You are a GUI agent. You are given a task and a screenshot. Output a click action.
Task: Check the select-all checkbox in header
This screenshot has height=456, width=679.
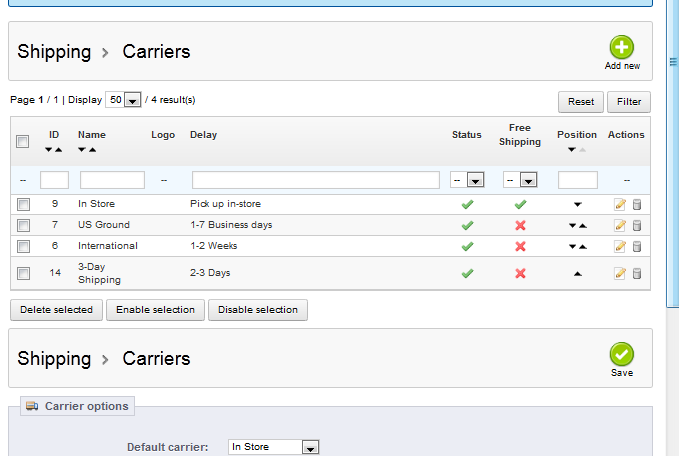pyautogui.click(x=23, y=142)
